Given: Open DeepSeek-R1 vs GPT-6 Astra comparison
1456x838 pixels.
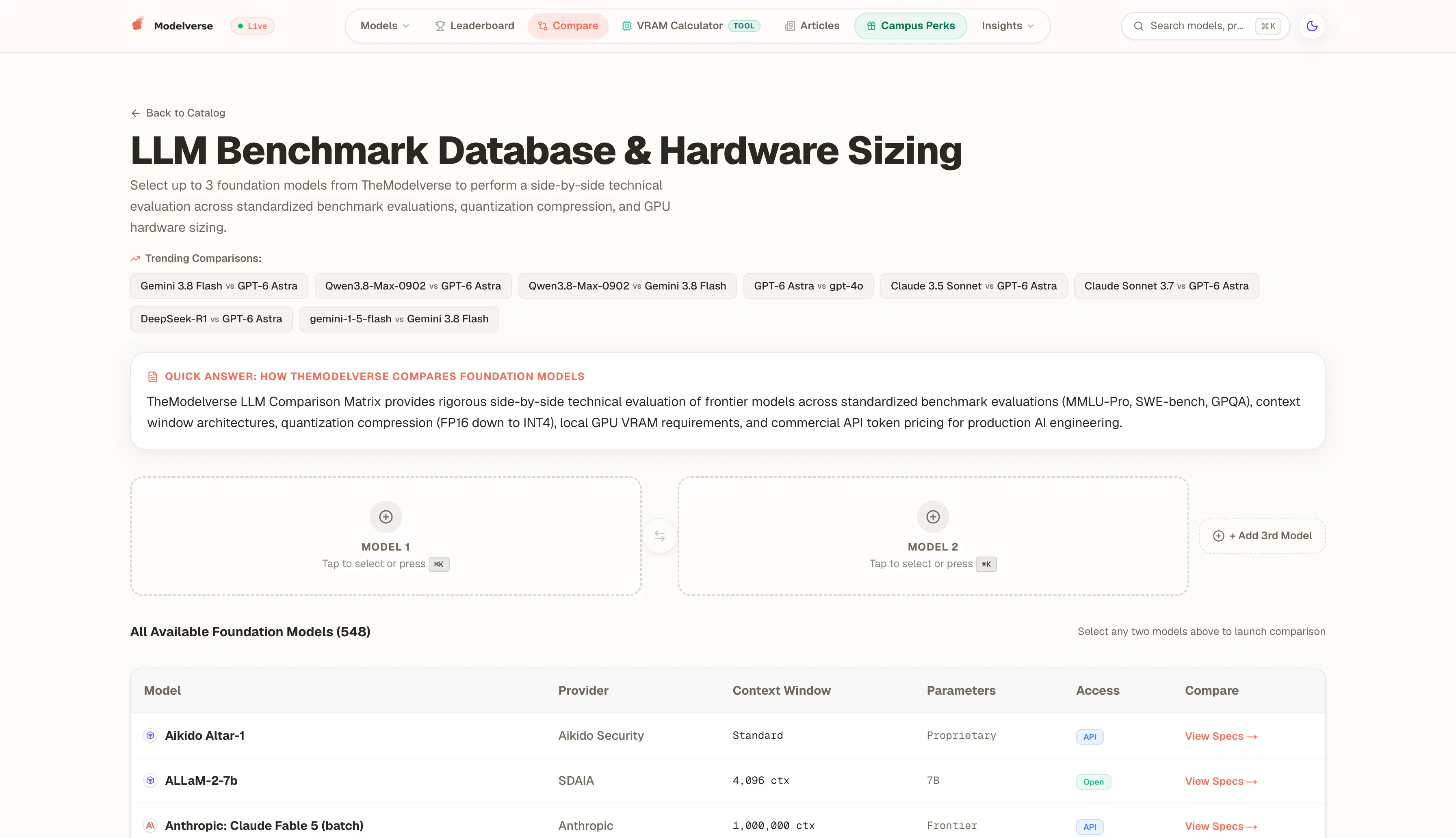Looking at the screenshot, I should pyautogui.click(x=211, y=319).
